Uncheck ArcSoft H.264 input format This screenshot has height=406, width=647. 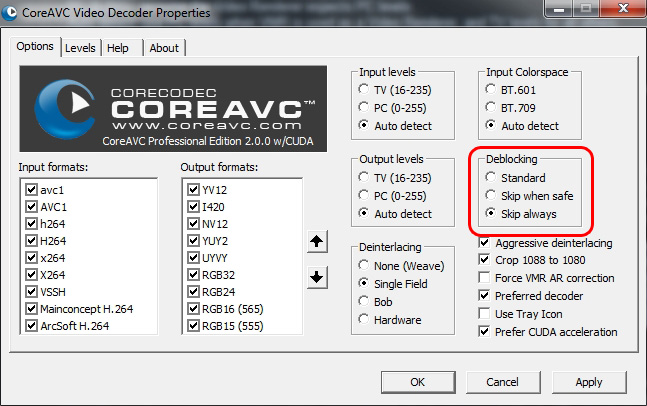click(31, 326)
